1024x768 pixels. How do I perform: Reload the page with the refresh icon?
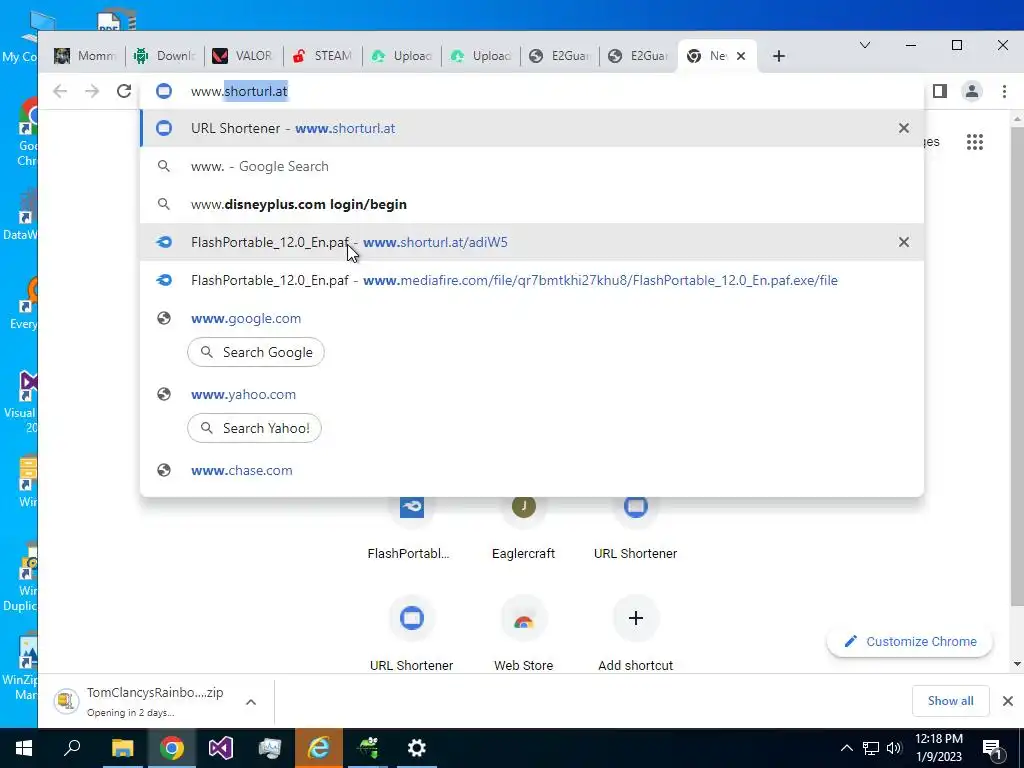click(x=124, y=91)
